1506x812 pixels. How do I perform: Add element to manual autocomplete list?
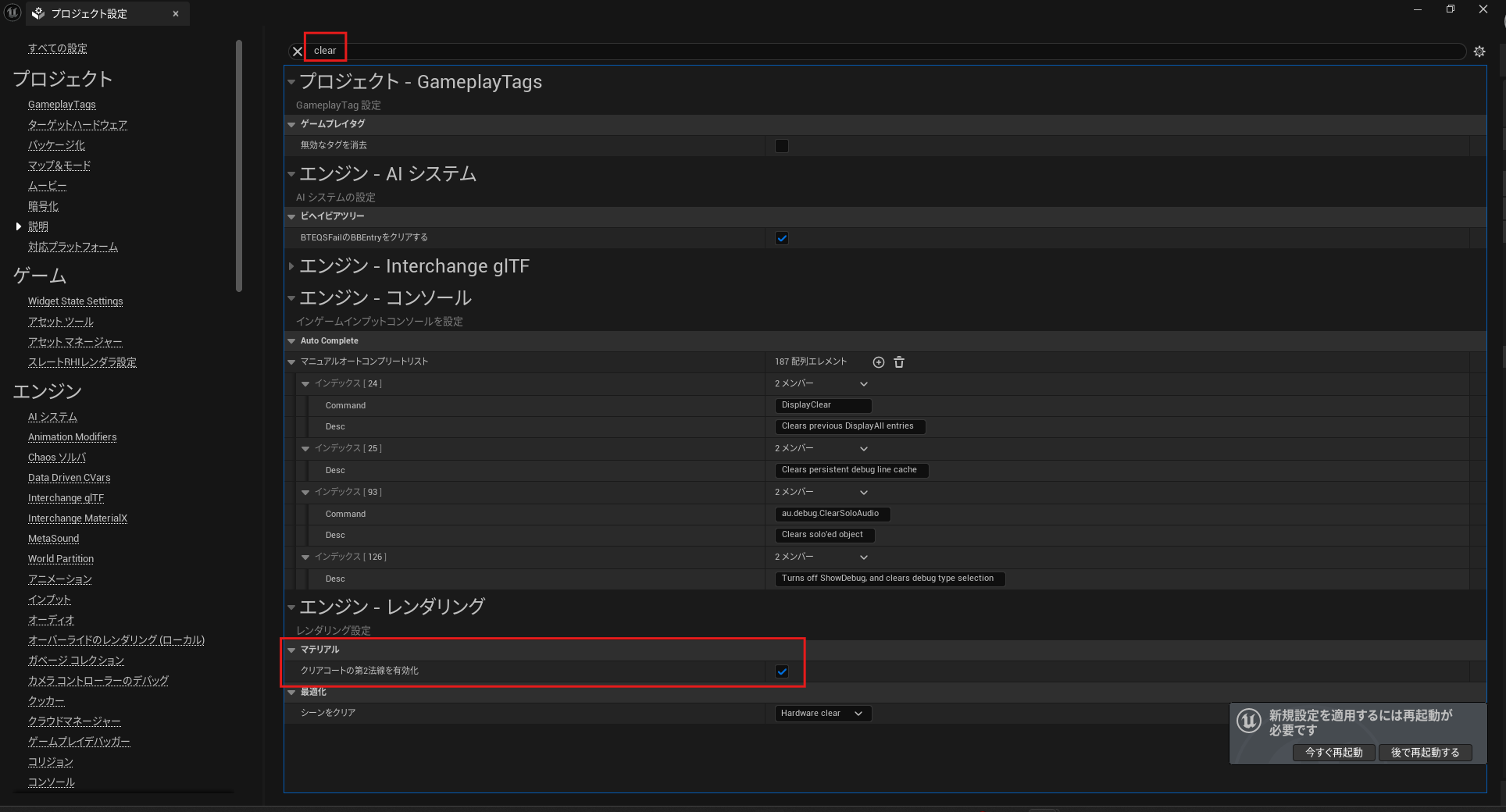879,362
